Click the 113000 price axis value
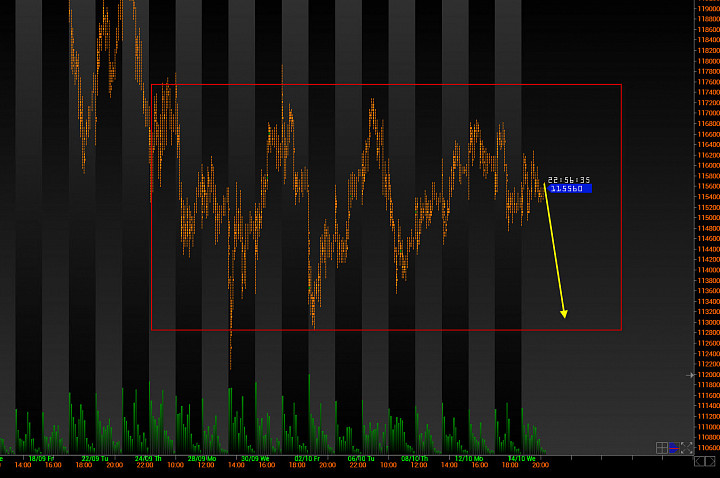Viewport: 720px width, 478px height. coord(709,322)
